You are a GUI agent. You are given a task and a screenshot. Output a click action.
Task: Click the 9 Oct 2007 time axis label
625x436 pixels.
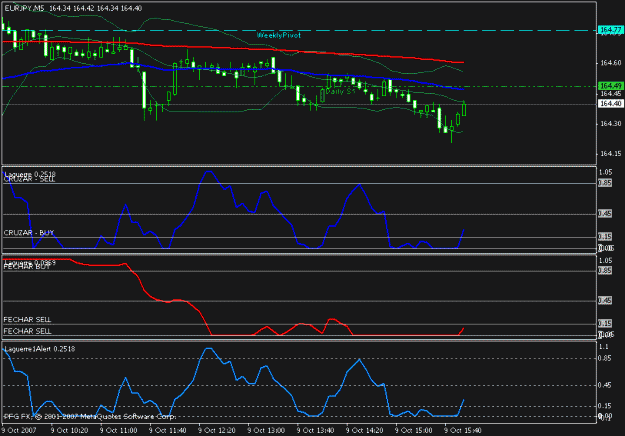tap(19, 430)
